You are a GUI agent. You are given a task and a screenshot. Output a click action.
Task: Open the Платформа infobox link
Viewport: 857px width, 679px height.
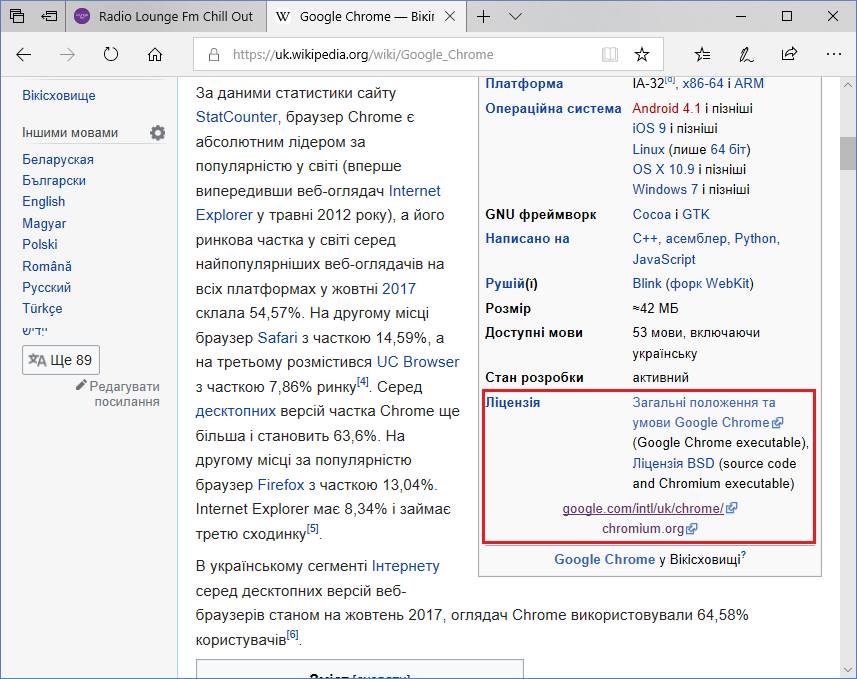524,84
